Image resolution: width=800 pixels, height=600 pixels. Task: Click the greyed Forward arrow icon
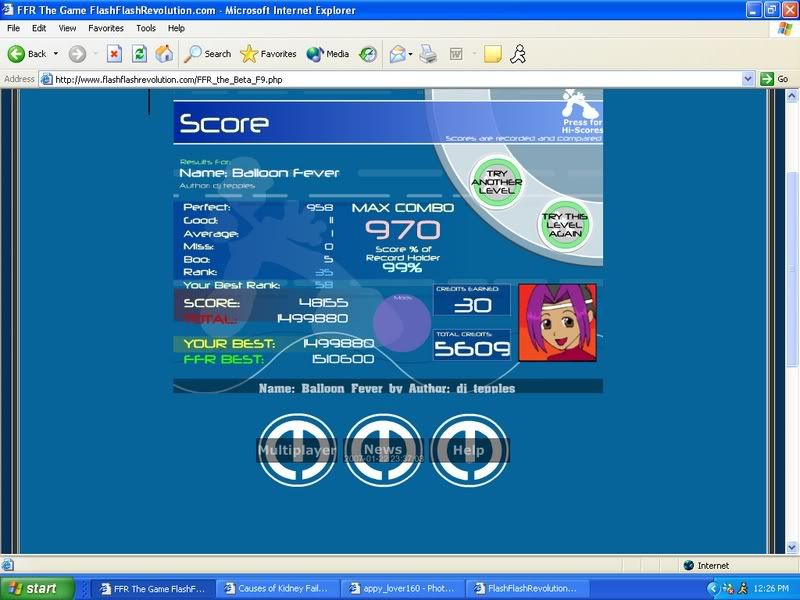click(x=77, y=54)
